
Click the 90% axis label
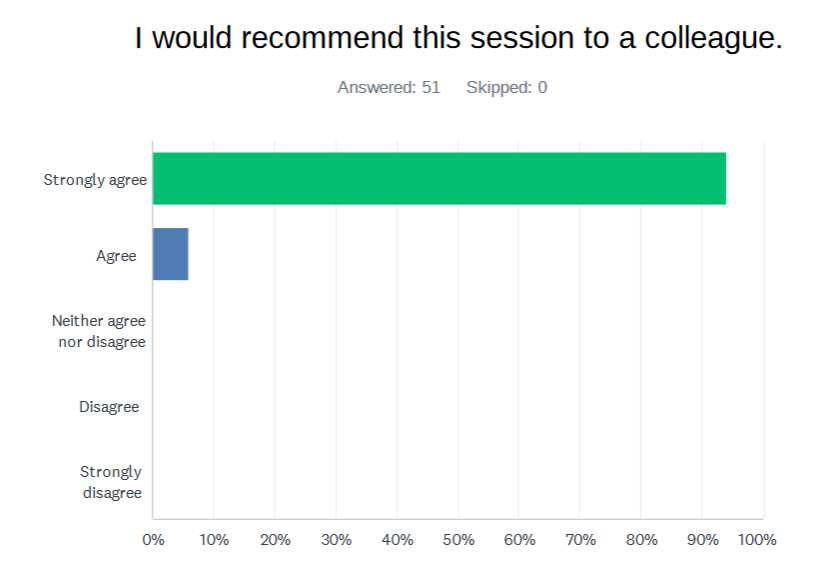point(703,540)
